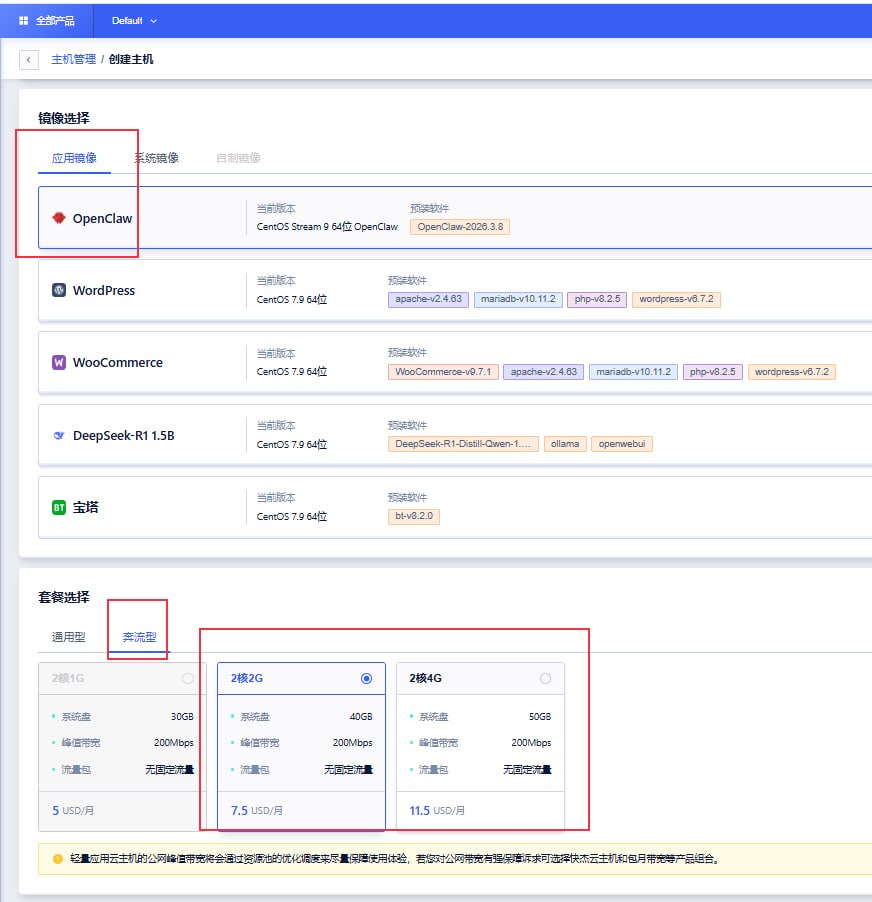Choose the OpenClaw image card
Image resolution: width=872 pixels, height=902 pixels.
point(455,217)
